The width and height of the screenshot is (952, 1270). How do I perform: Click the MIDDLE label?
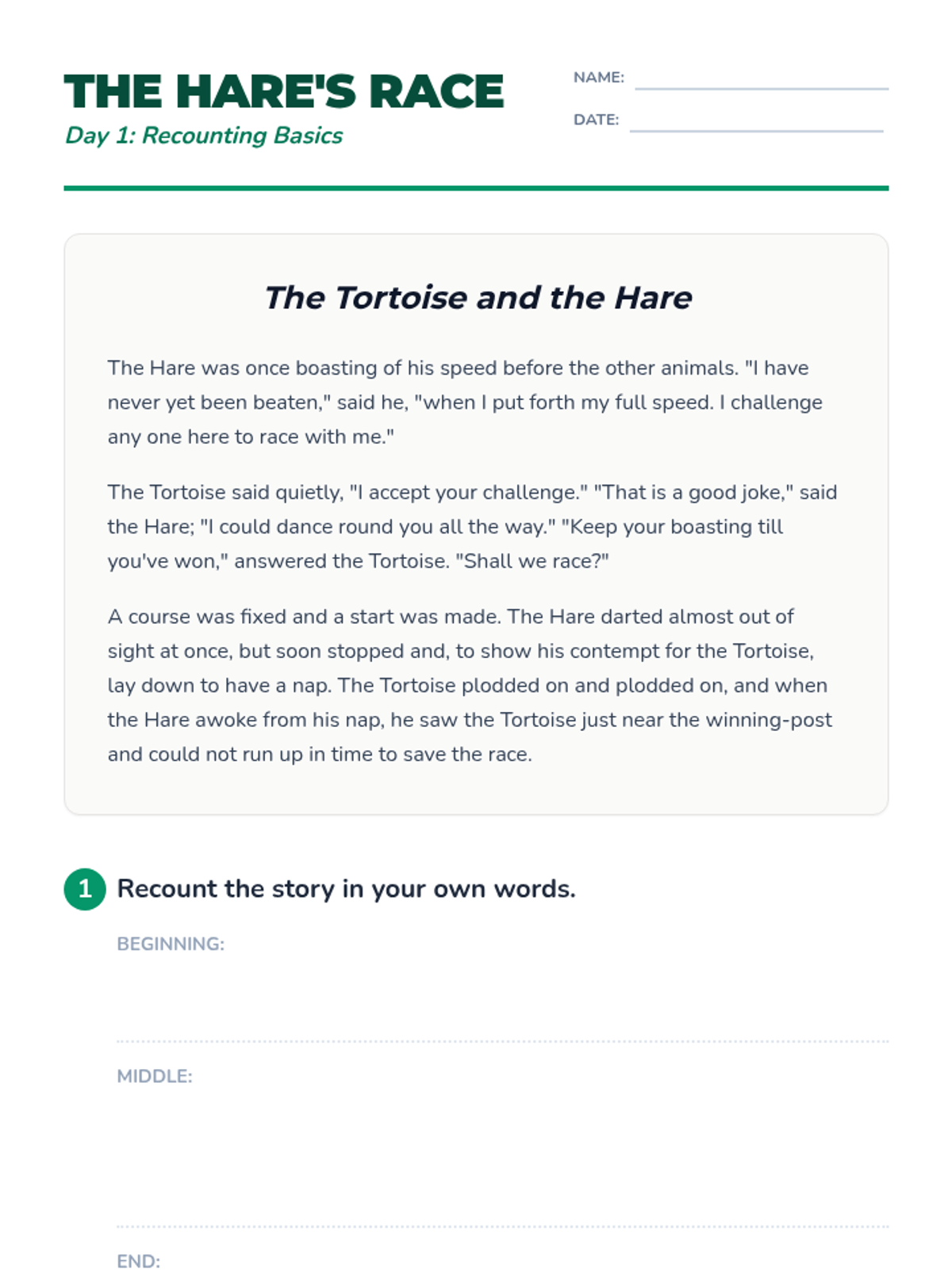(155, 1076)
